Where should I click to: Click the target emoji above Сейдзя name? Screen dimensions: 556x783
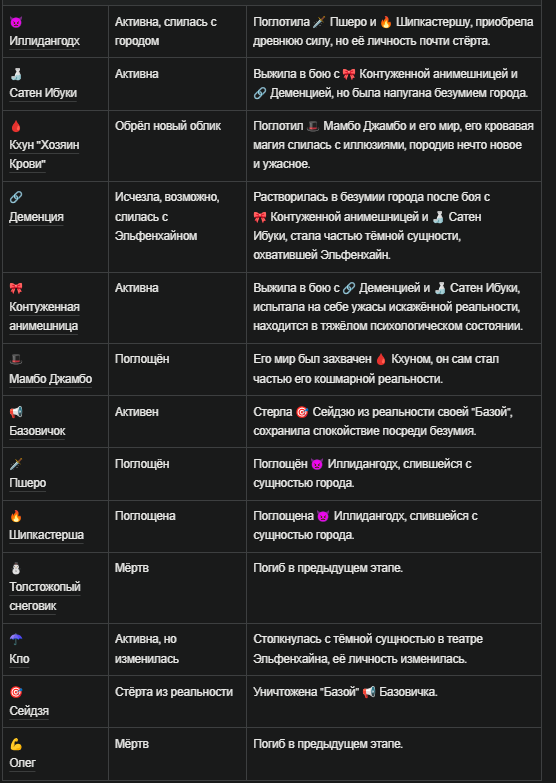[16, 692]
